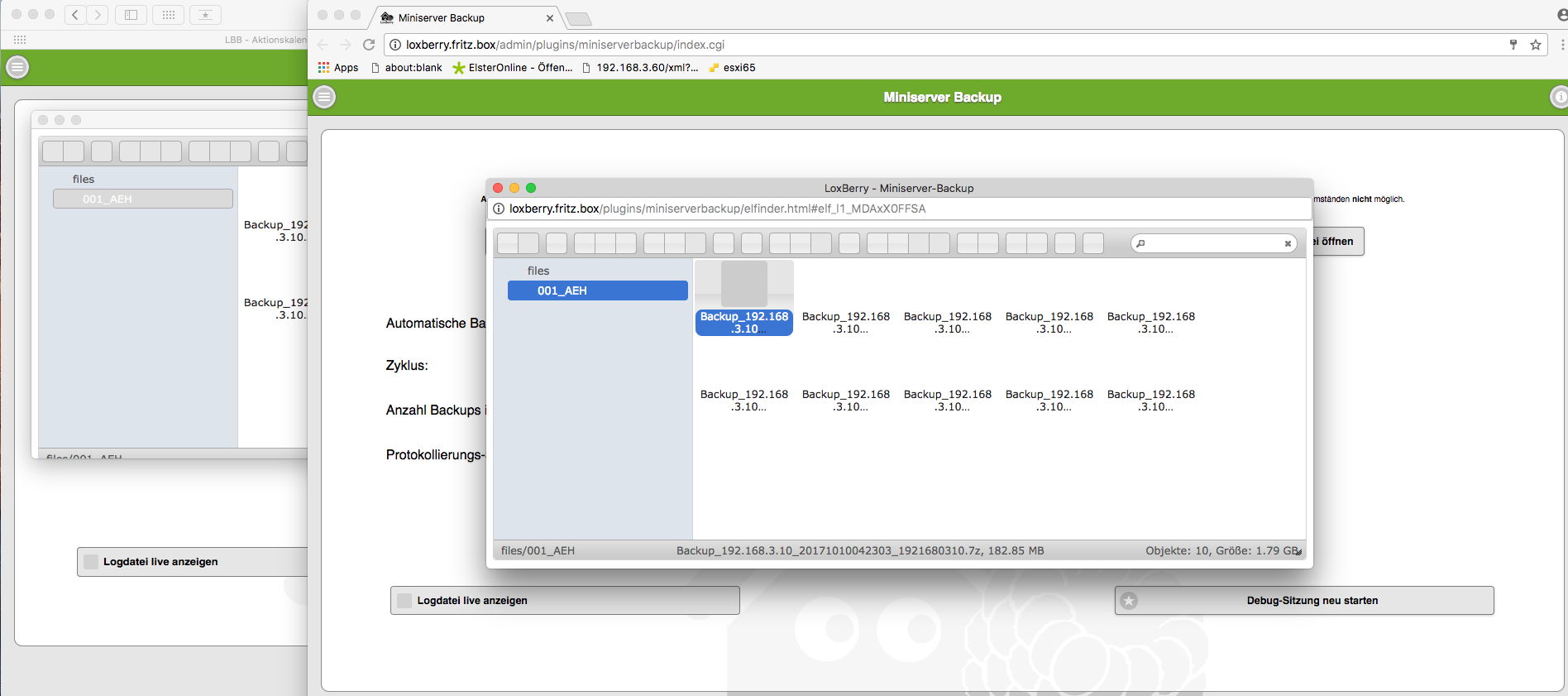Click the 'Automatische Ba' label on the Chrome page

pyautogui.click(x=436, y=323)
